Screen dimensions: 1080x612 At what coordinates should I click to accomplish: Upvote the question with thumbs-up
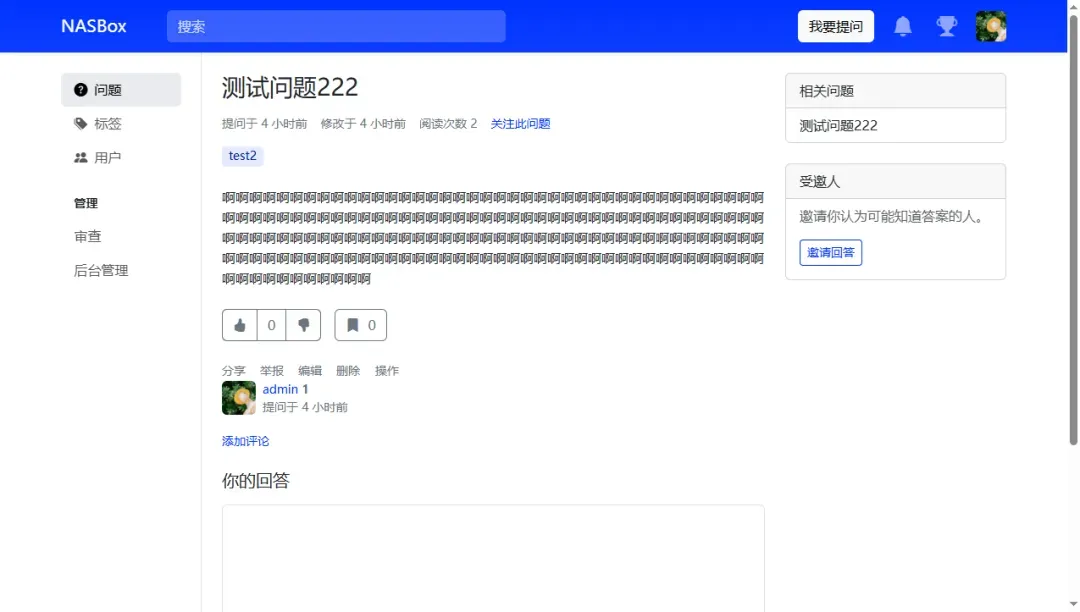[240, 325]
